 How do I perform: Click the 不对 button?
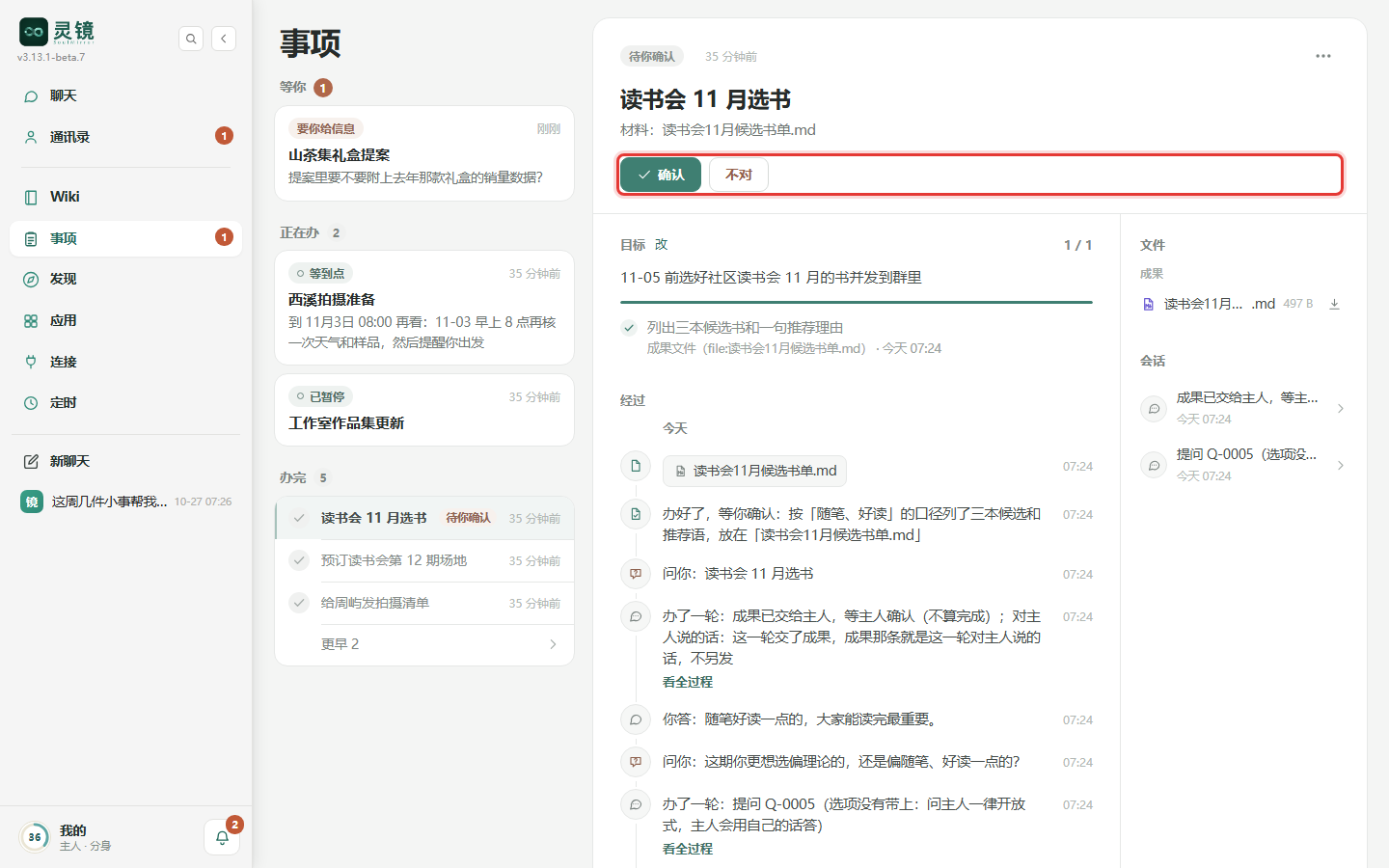pyautogui.click(x=739, y=175)
